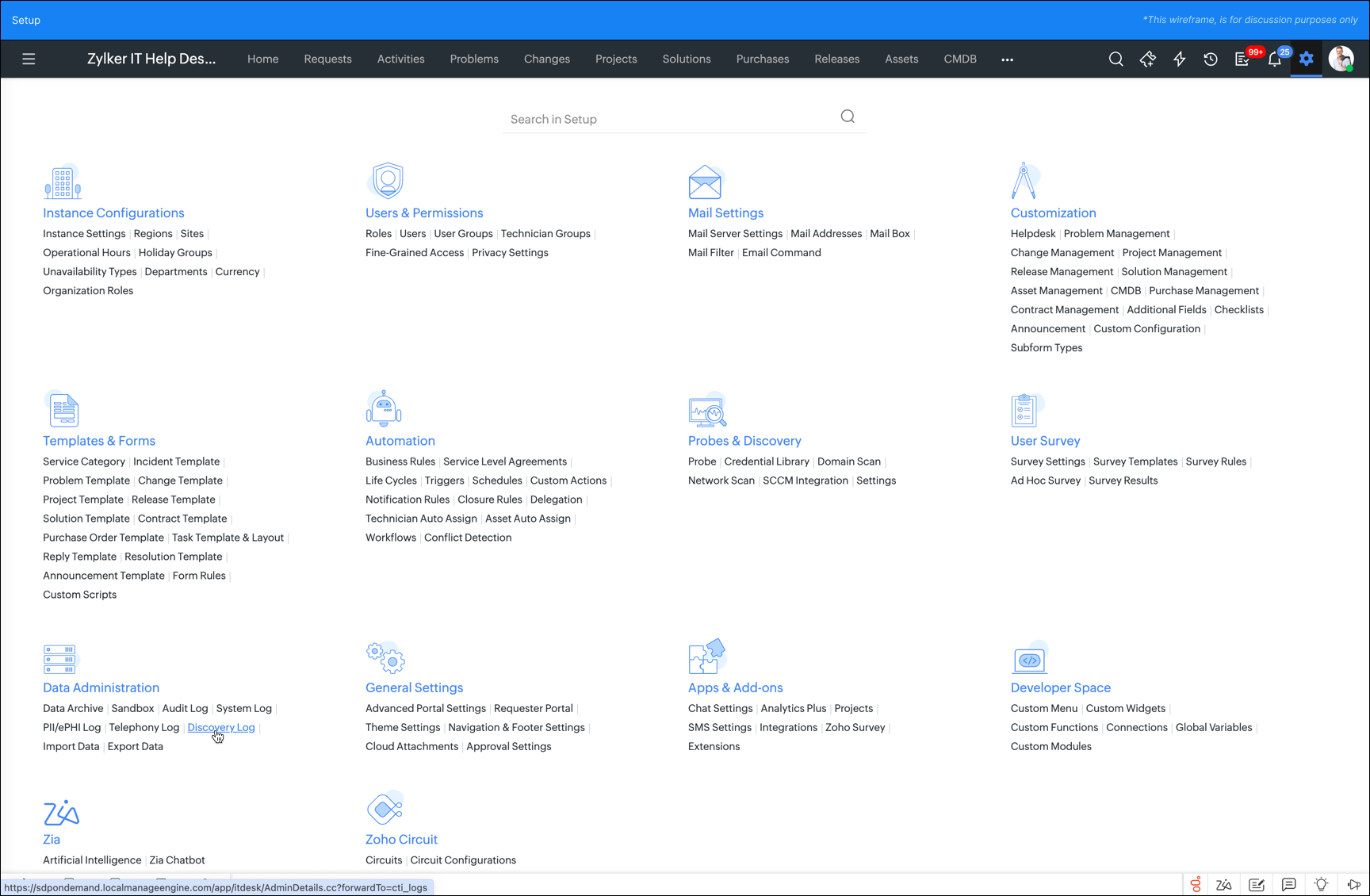Click the Zia logo icon
Screen dimensions: 1370x896
pos(61,813)
